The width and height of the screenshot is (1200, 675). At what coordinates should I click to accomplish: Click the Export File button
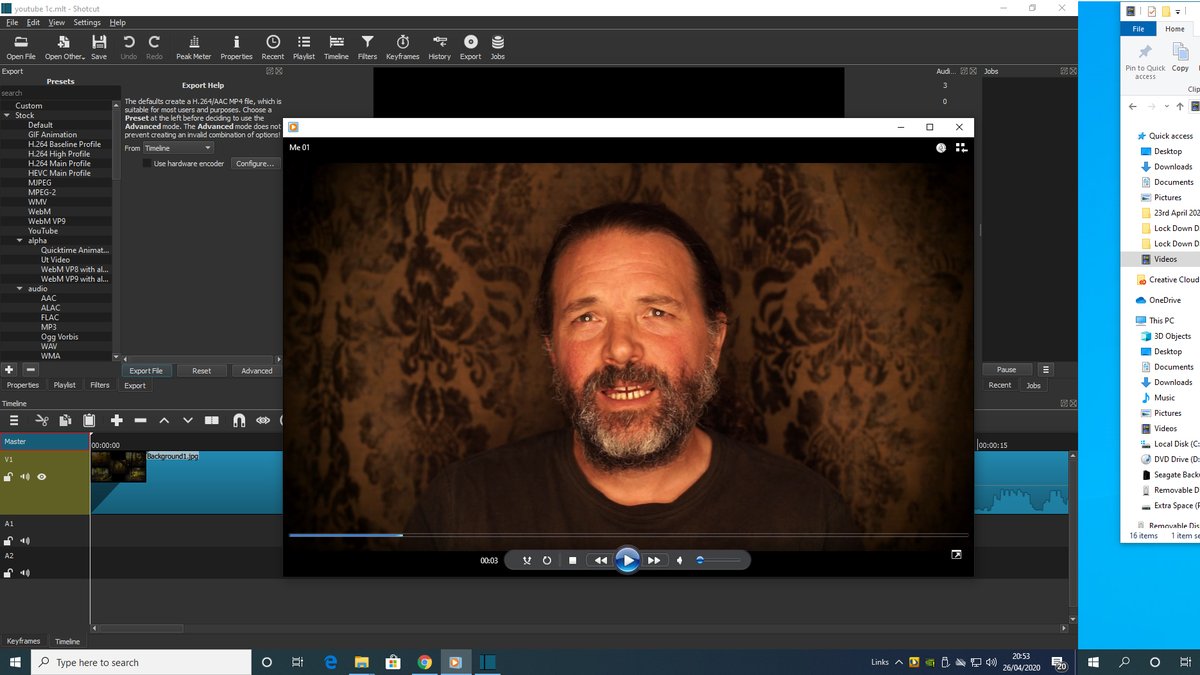click(146, 370)
